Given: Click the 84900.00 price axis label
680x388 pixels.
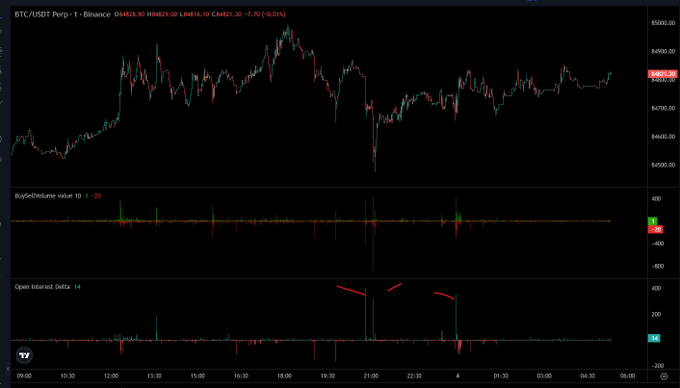Looking at the screenshot, I should coord(664,52).
